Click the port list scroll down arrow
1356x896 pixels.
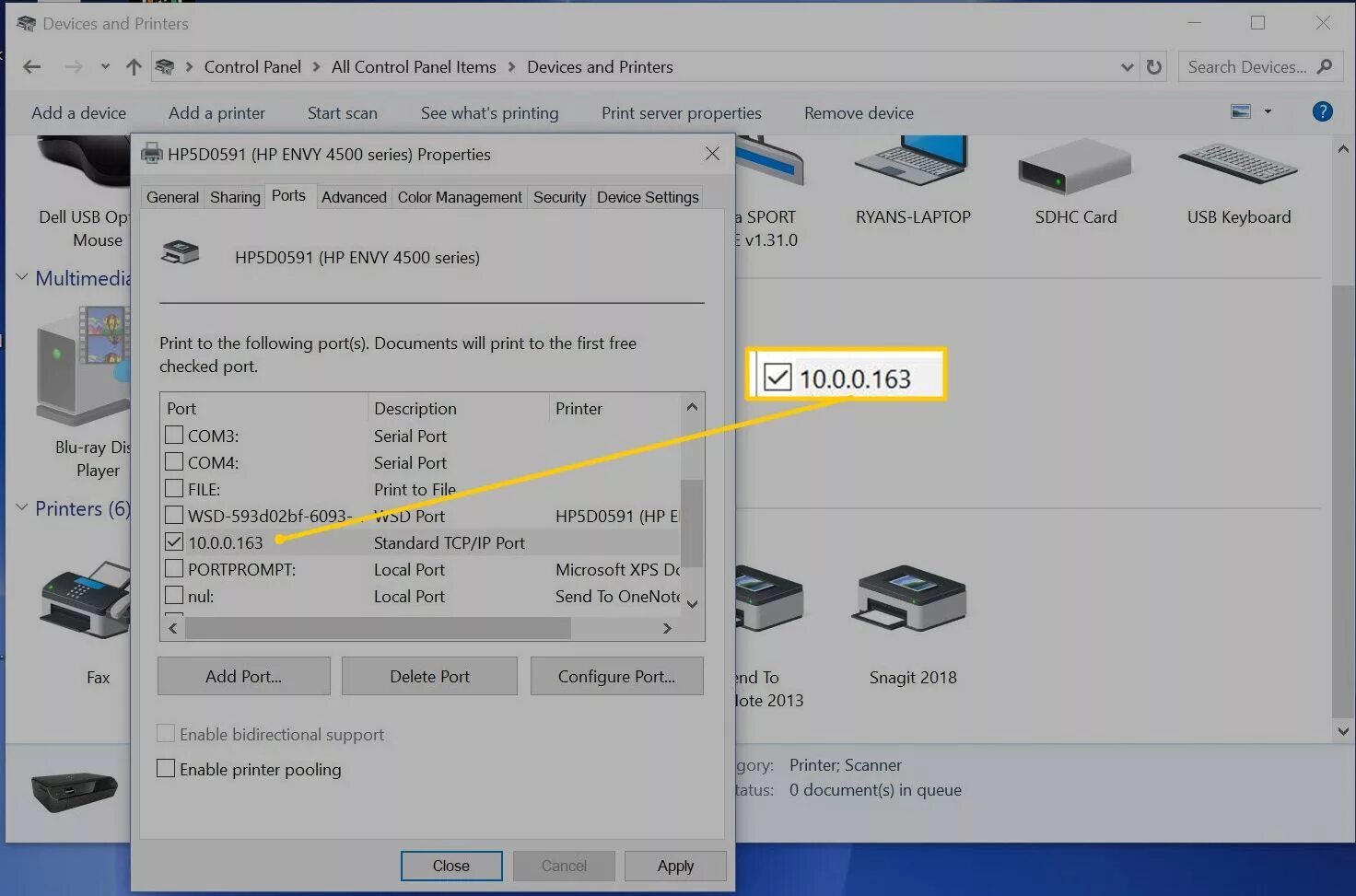(692, 604)
